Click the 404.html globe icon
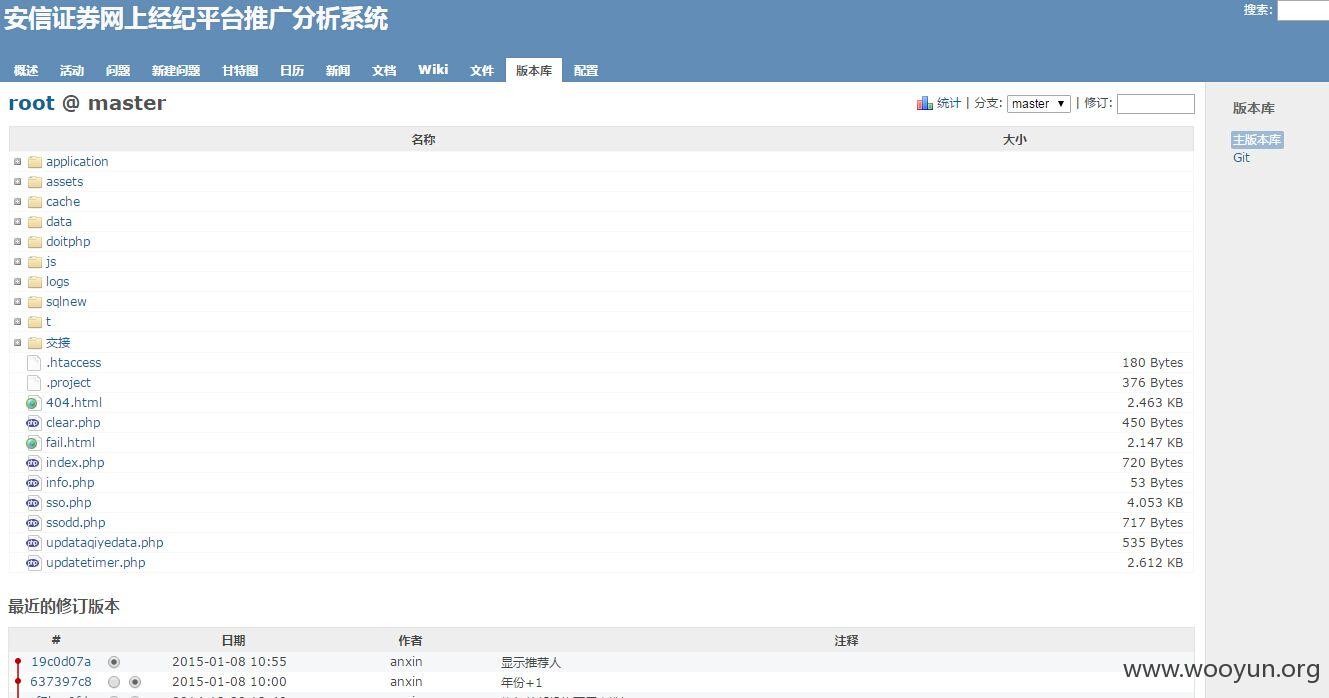The image size is (1329, 698). pos(33,403)
